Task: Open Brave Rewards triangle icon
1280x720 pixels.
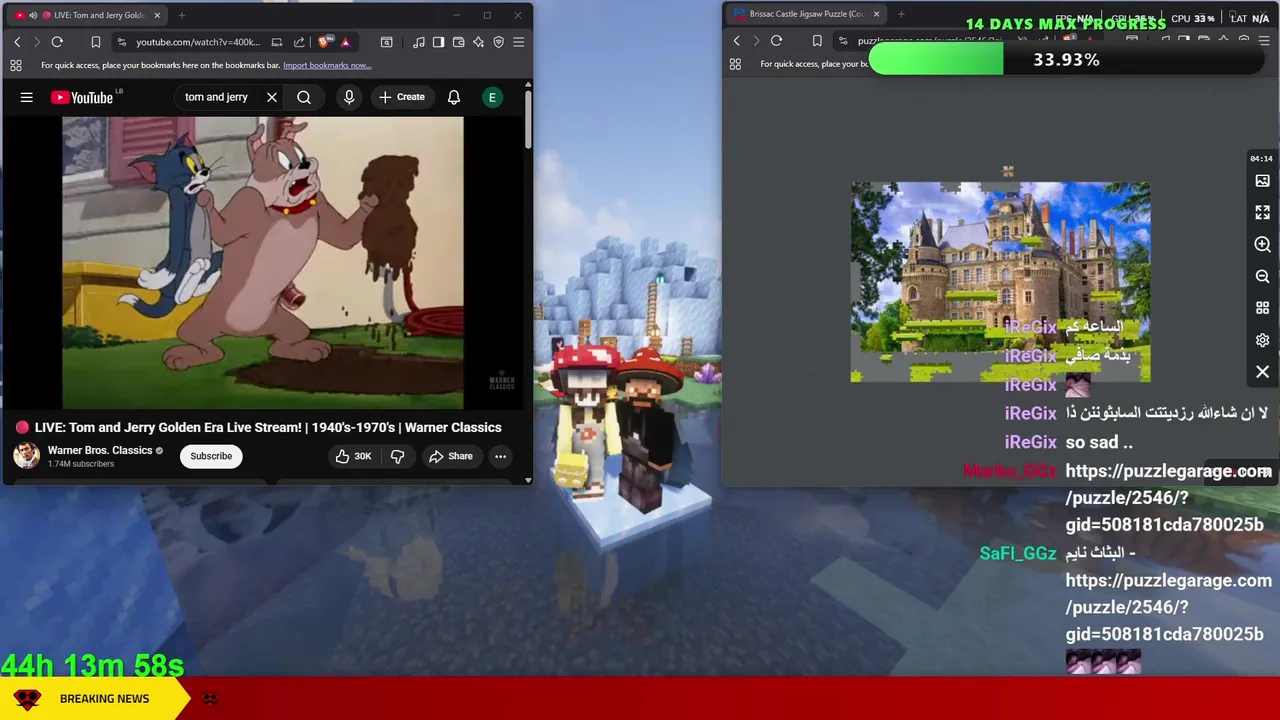Action: point(345,42)
